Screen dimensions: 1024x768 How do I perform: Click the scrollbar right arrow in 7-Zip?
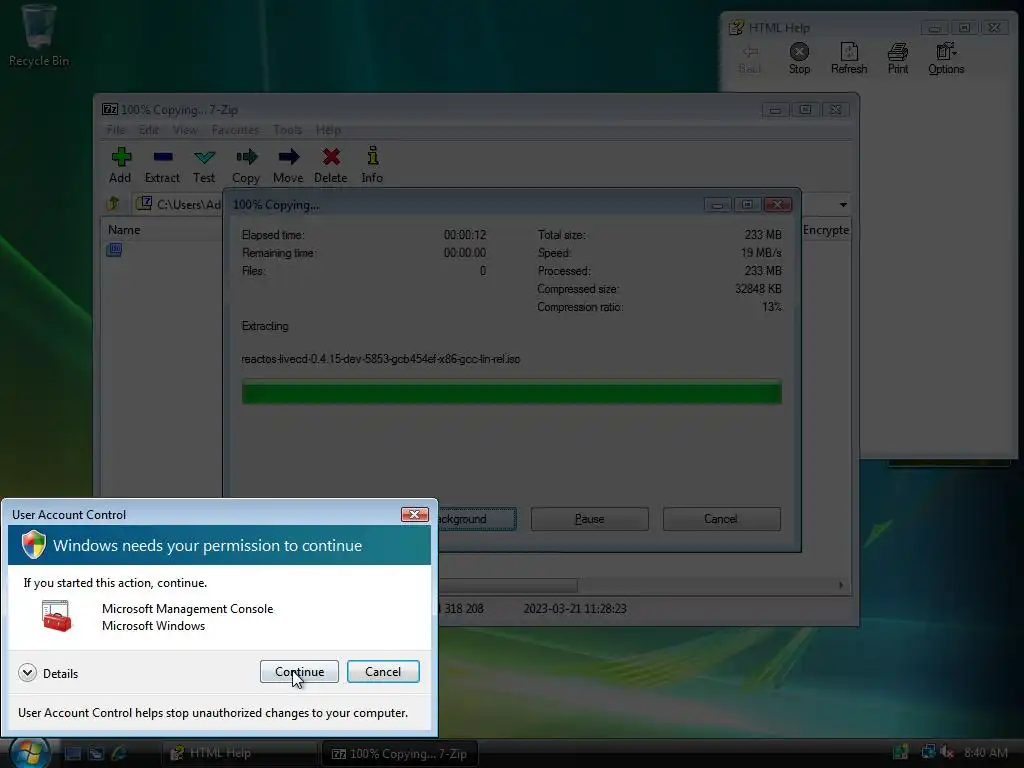(840, 585)
